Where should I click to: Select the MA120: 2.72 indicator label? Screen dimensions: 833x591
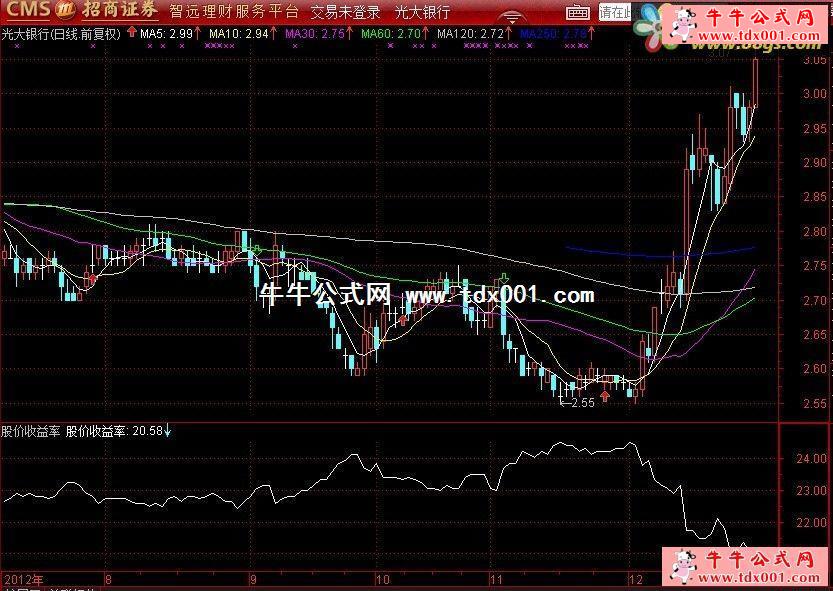[469, 33]
